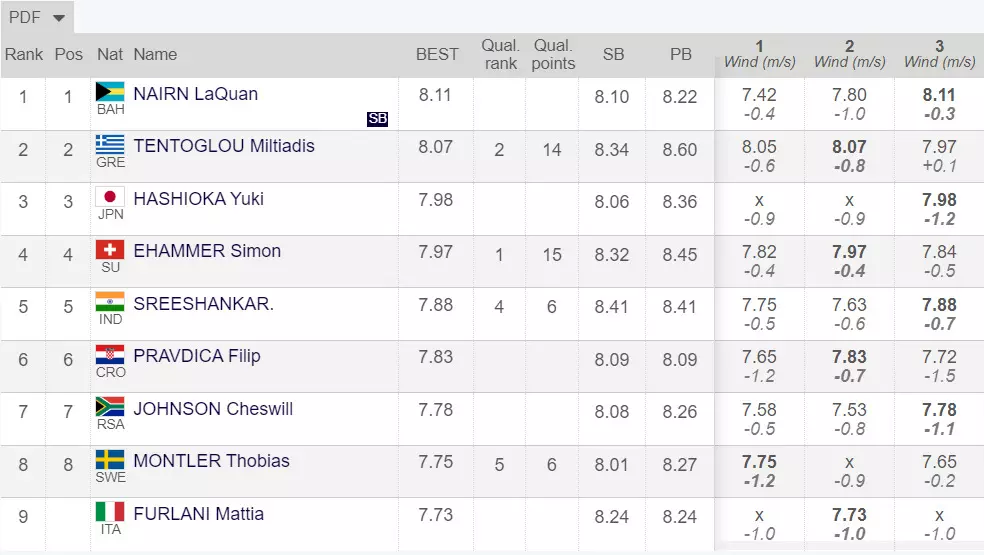
Task: Click the Greece flag icon
Action: click(x=109, y=144)
